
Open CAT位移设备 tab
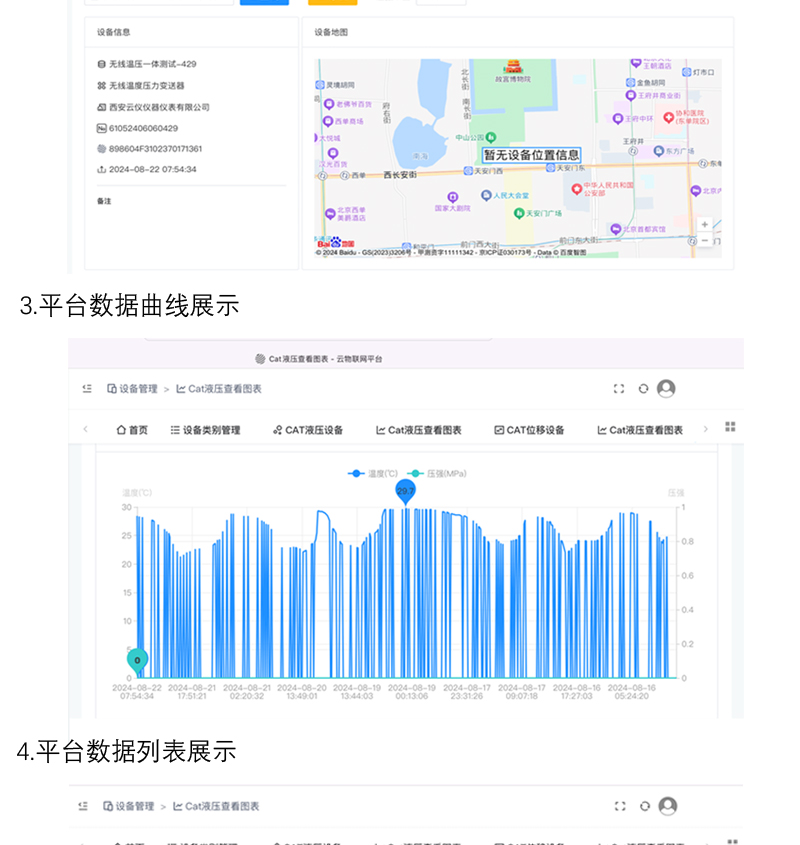pos(529,430)
